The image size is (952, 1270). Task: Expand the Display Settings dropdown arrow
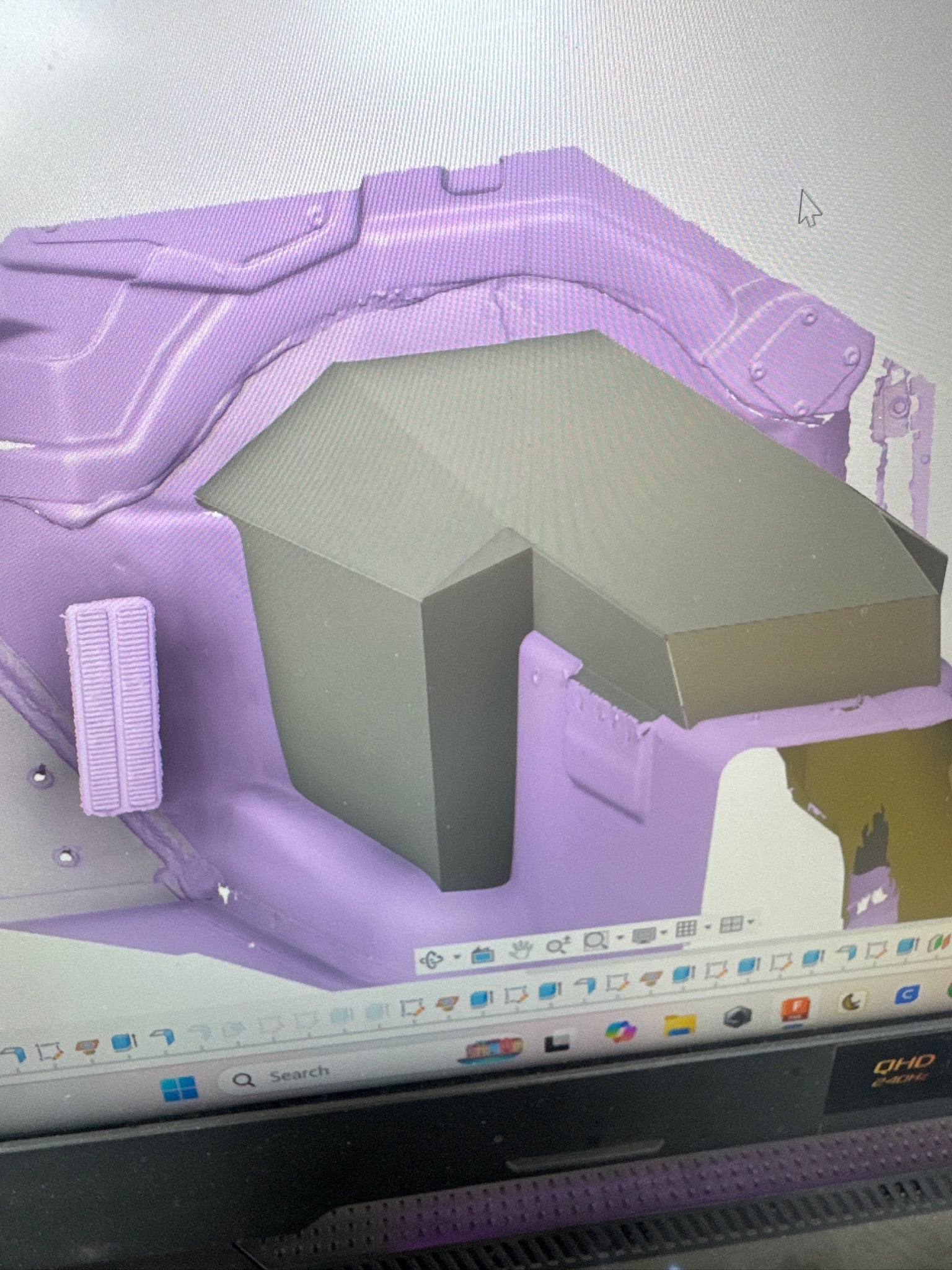664,933
